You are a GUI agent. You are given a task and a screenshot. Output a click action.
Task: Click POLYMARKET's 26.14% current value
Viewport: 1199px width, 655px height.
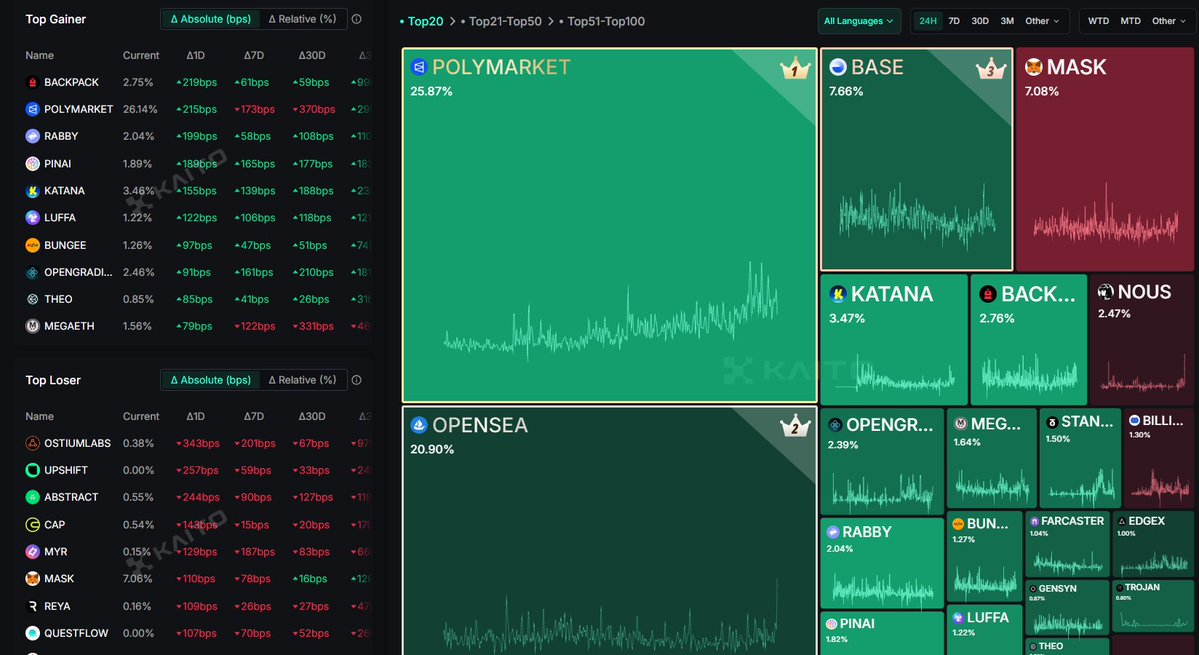click(x=140, y=109)
